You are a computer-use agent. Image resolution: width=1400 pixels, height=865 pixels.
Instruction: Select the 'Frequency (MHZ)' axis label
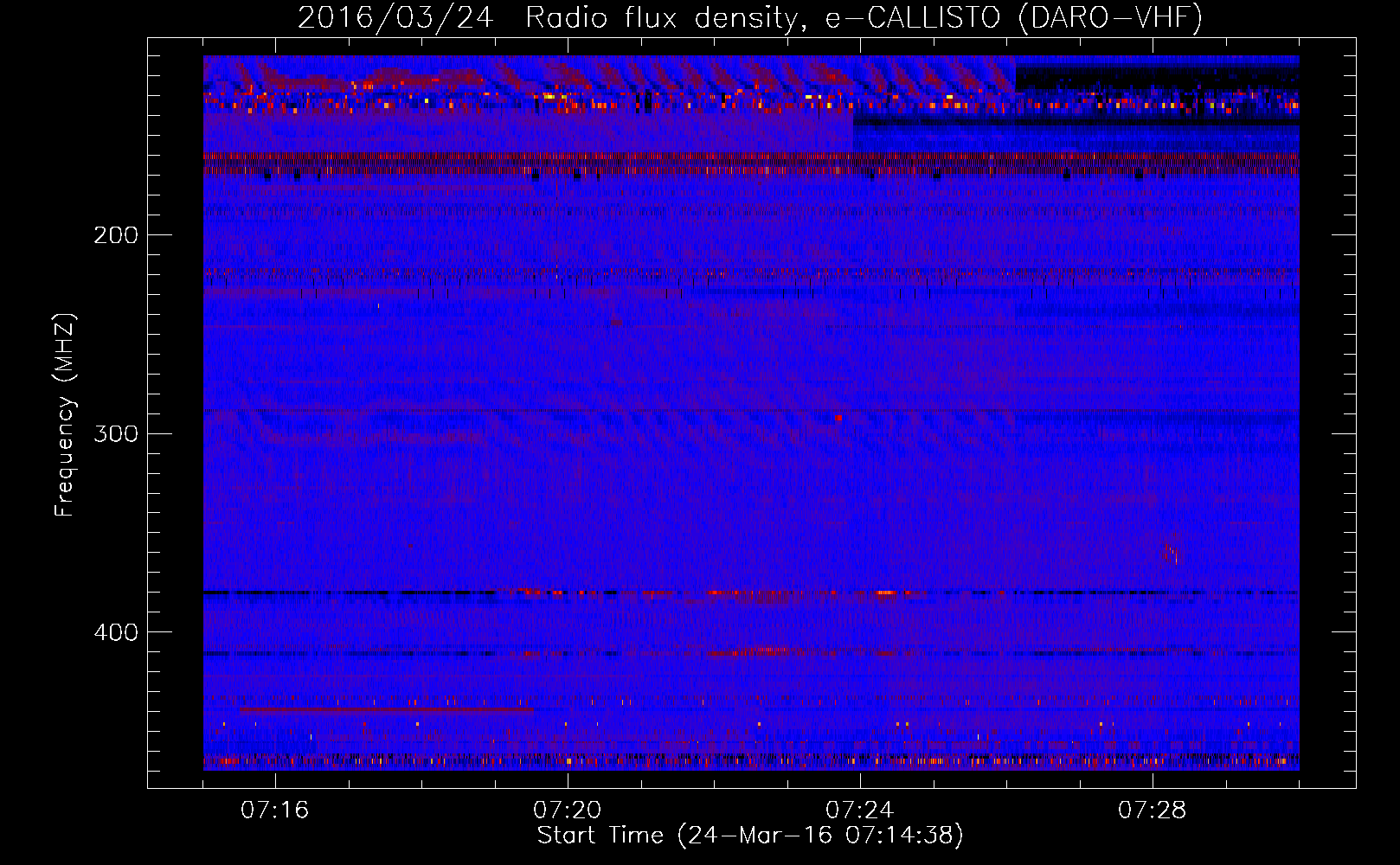(x=65, y=414)
